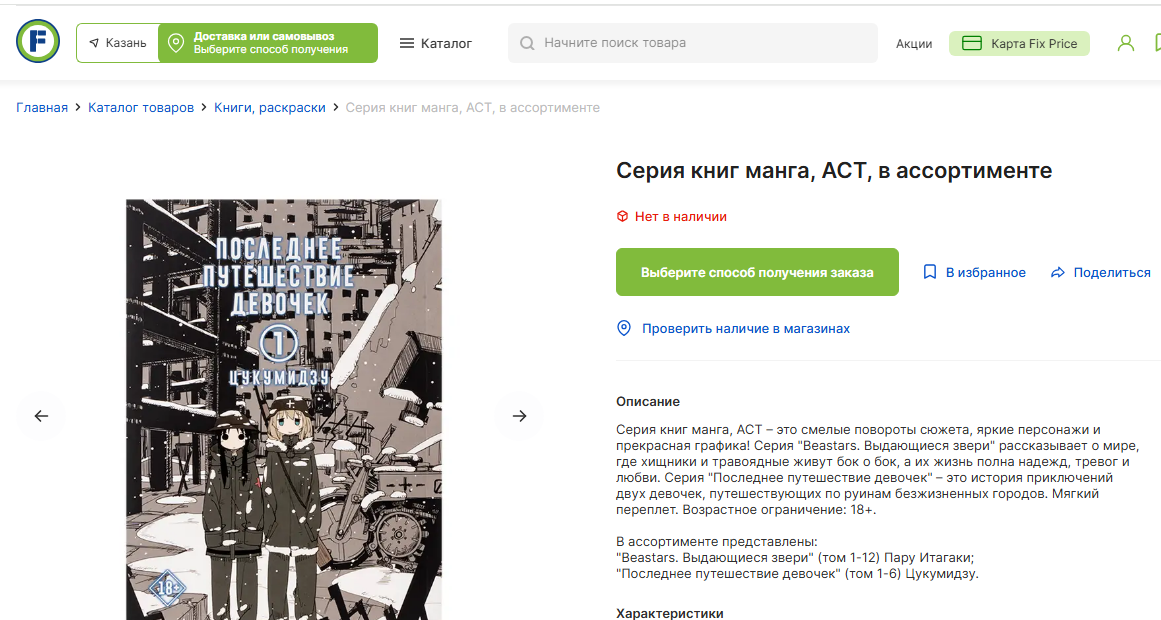Click the share arrow icon beside Поделиться
This screenshot has height=620, width=1161.
coord(1057,273)
